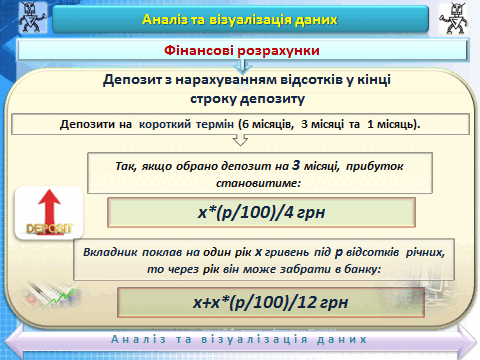This screenshot has height=360, width=480.
Task: Click the right arrowhead of footer ribbon
Action: pos(467,341)
